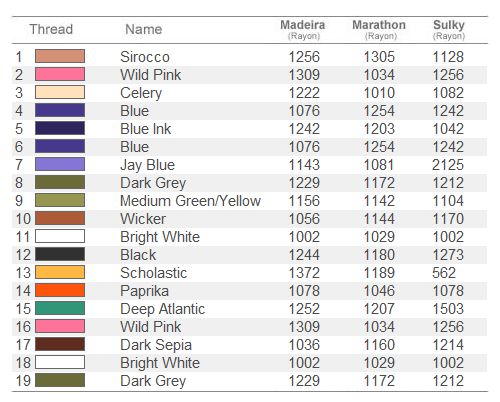Click the Blue Ink swatch in row 5

pyautogui.click(x=60, y=128)
